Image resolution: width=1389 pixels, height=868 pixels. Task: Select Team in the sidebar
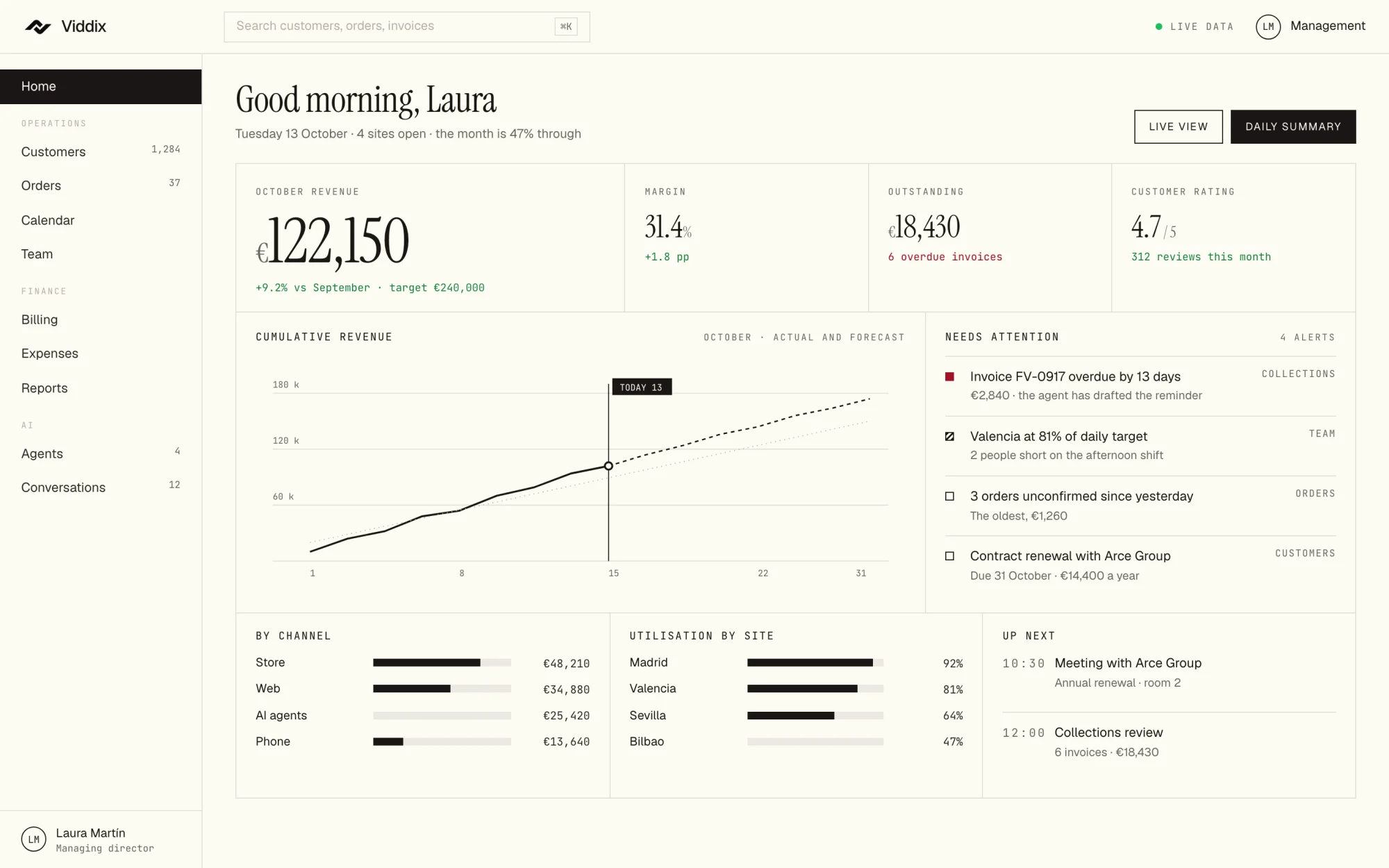pyautogui.click(x=101, y=254)
